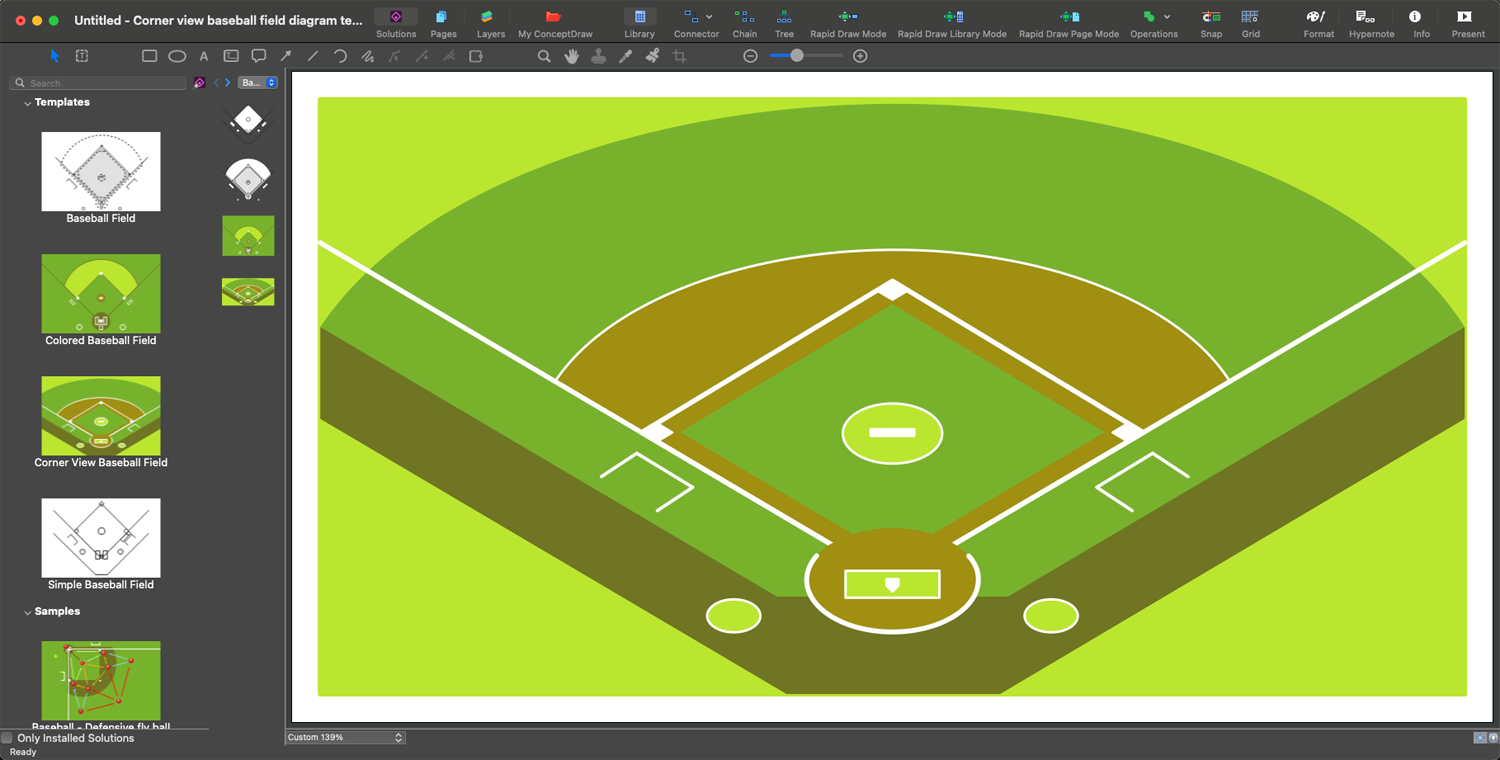Open the Custom 139% zoom dropdown
Viewport: 1500px width, 760px height.
tap(345, 738)
